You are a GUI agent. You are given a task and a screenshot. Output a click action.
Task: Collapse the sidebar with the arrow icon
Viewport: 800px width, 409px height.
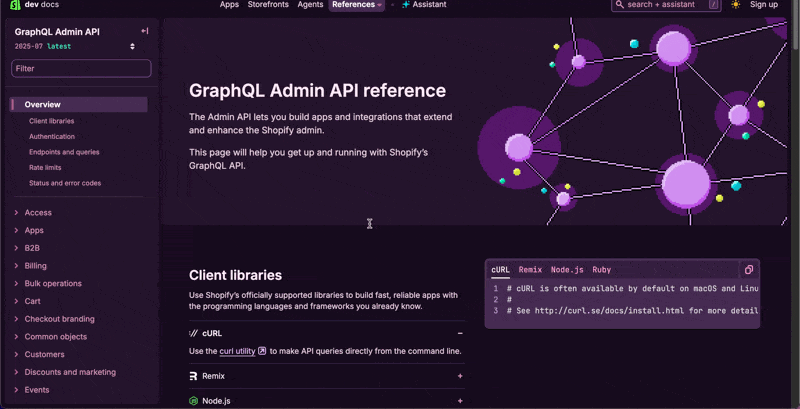point(145,31)
